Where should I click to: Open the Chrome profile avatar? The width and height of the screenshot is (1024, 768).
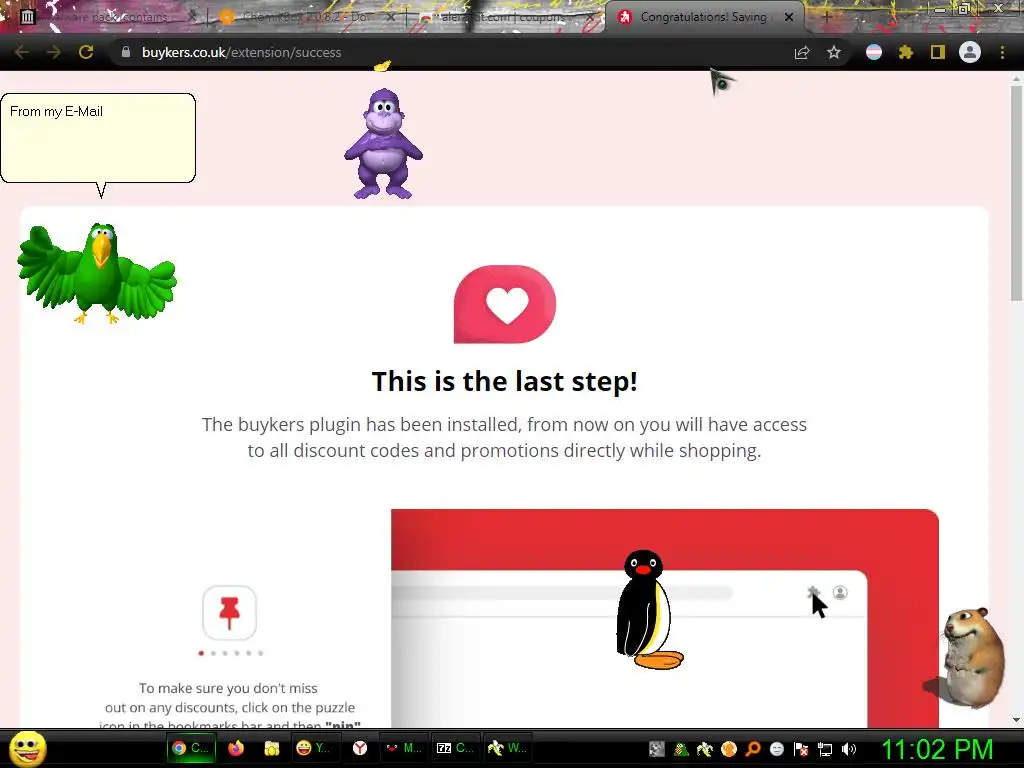click(x=970, y=52)
